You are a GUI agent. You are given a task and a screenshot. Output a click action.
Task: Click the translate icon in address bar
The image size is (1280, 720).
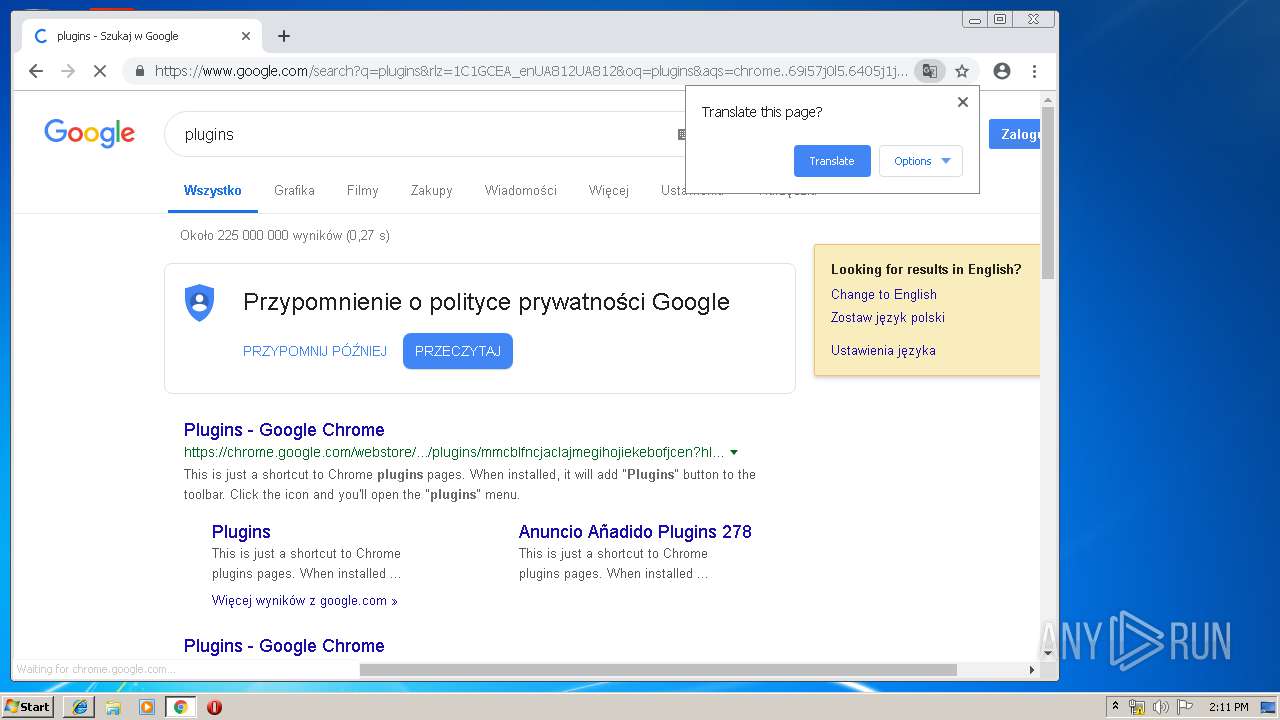[x=930, y=71]
